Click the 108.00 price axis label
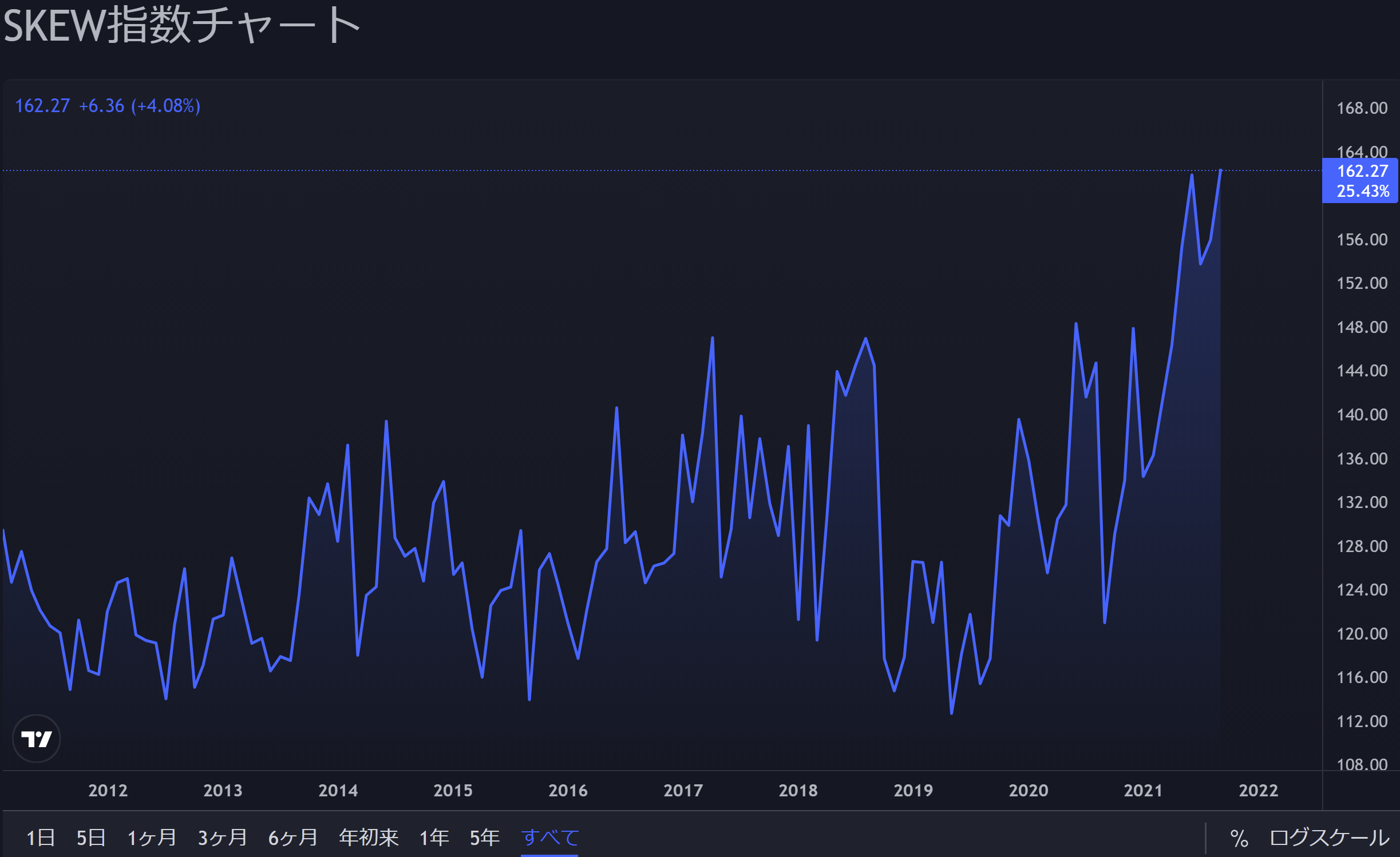Image resolution: width=1400 pixels, height=857 pixels. pos(1362,764)
